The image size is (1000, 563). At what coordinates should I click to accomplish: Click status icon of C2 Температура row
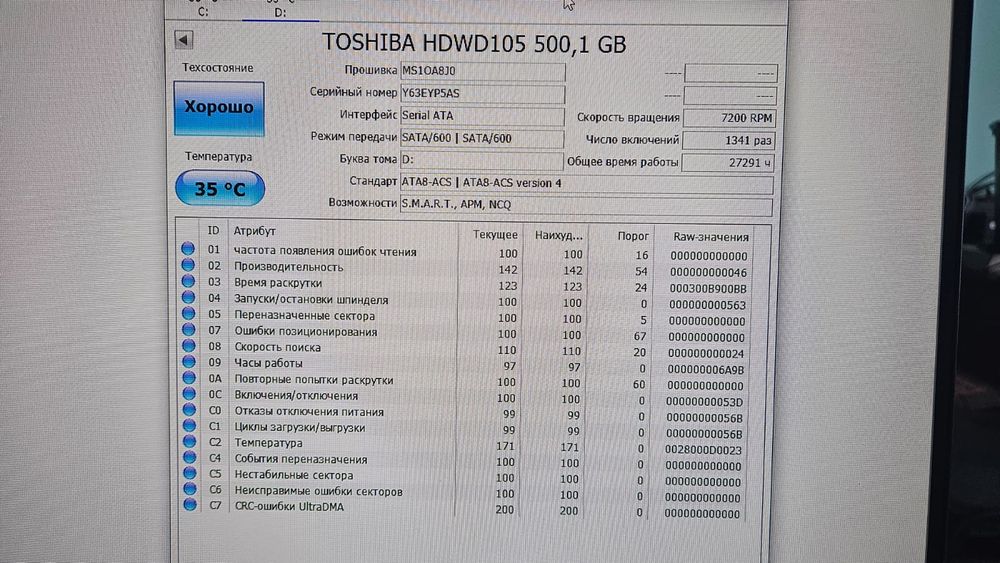click(x=189, y=441)
